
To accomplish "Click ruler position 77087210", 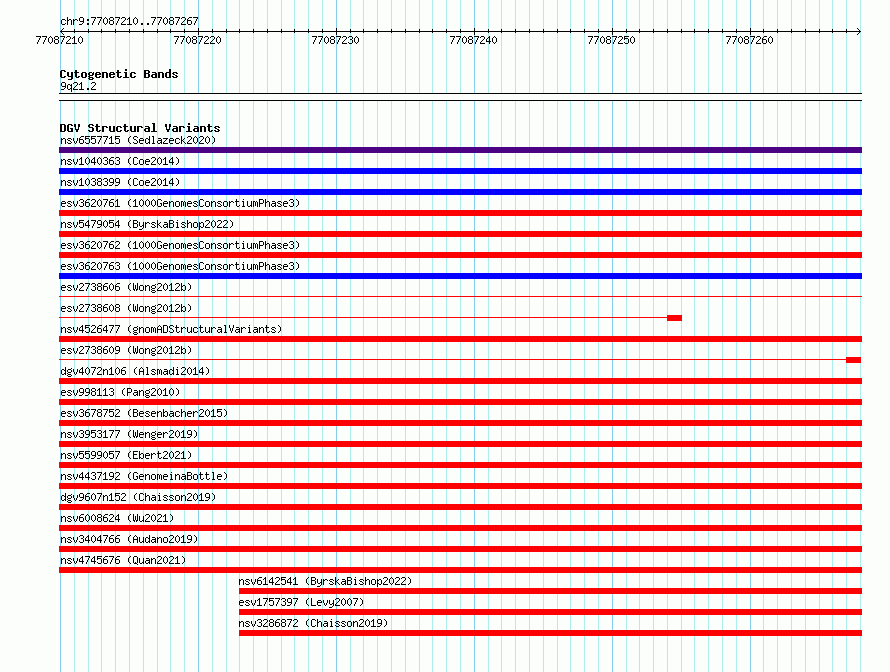I will point(60,40).
